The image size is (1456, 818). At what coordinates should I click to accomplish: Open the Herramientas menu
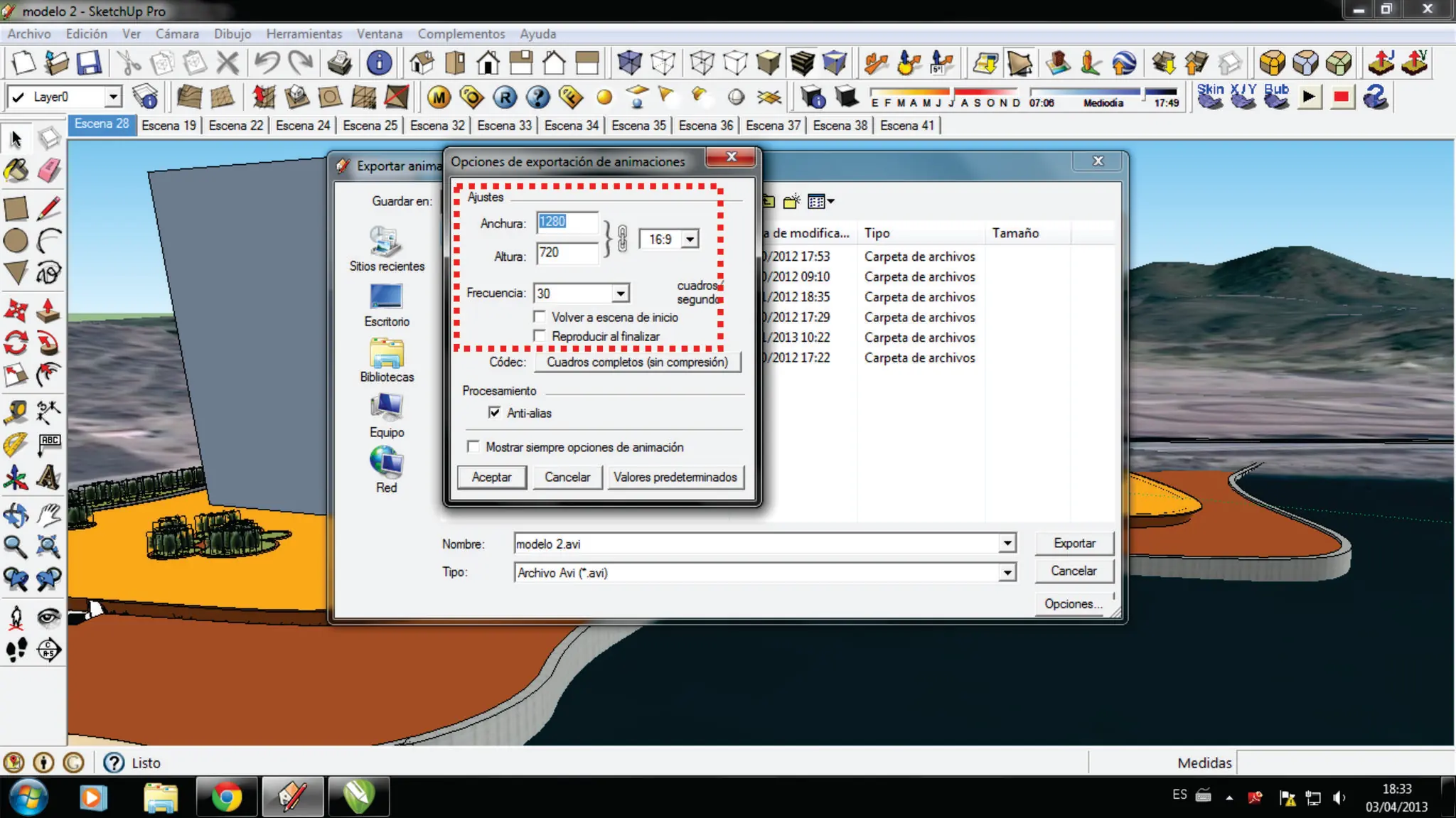click(304, 33)
